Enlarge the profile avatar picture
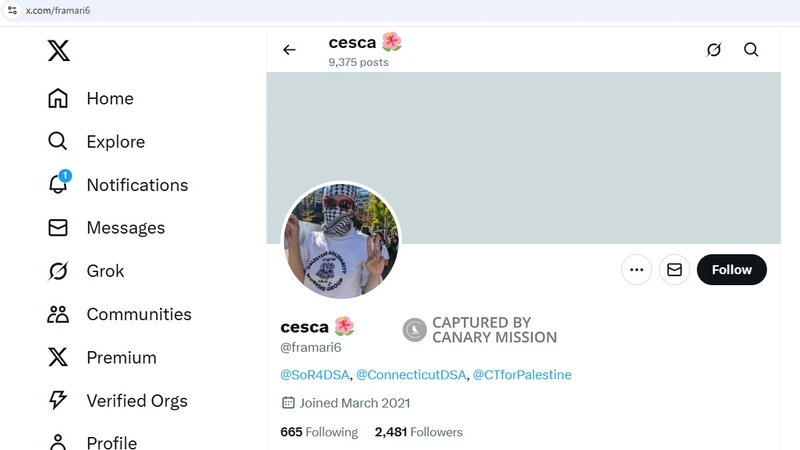Image resolution: width=800 pixels, height=450 pixels. [x=341, y=241]
